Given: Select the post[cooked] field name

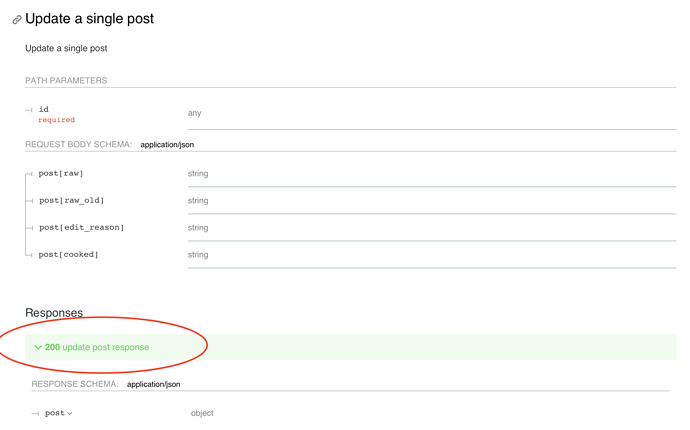Looking at the screenshot, I should [x=68, y=254].
